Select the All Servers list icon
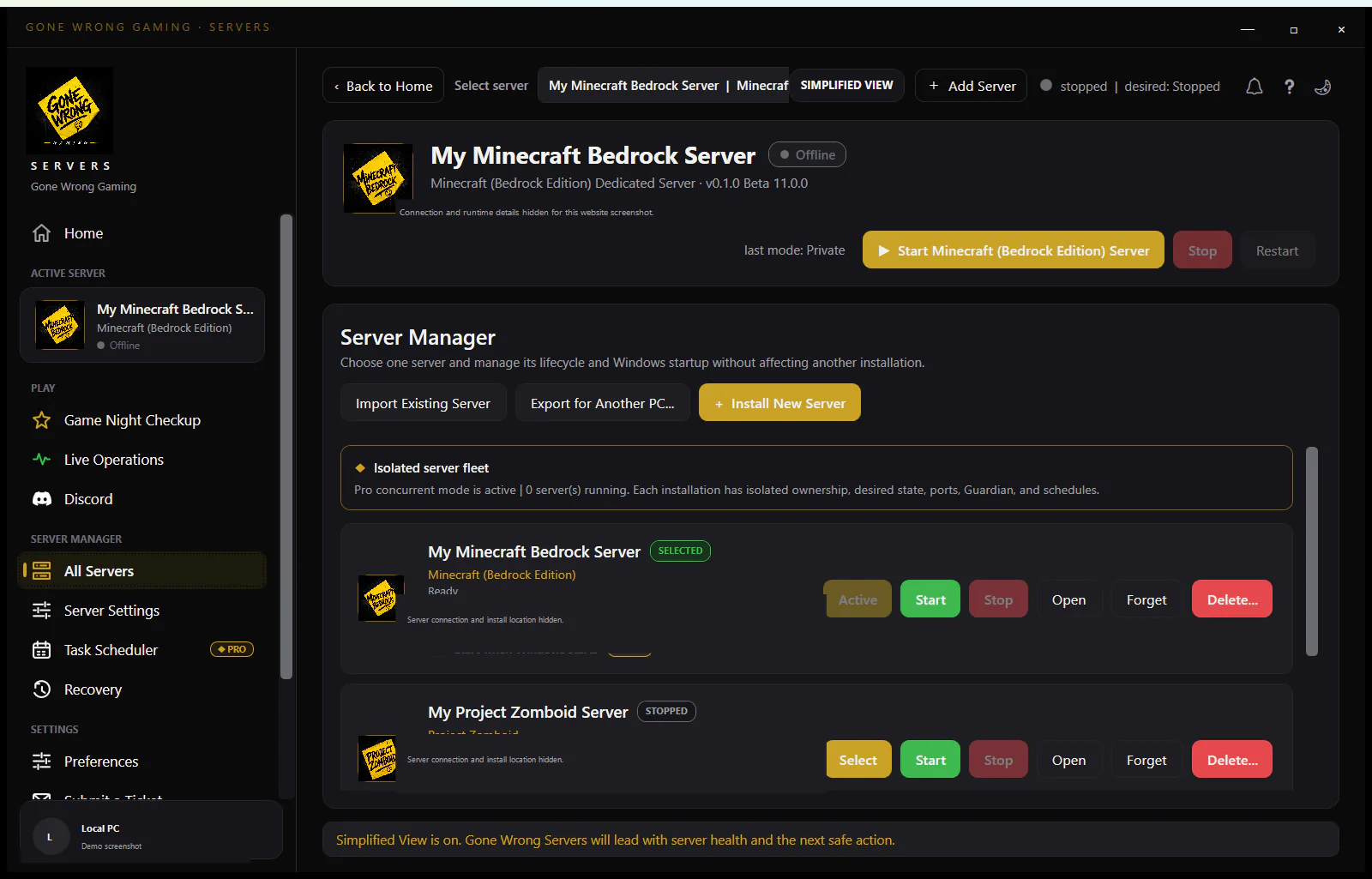1372x879 pixels. click(x=41, y=571)
